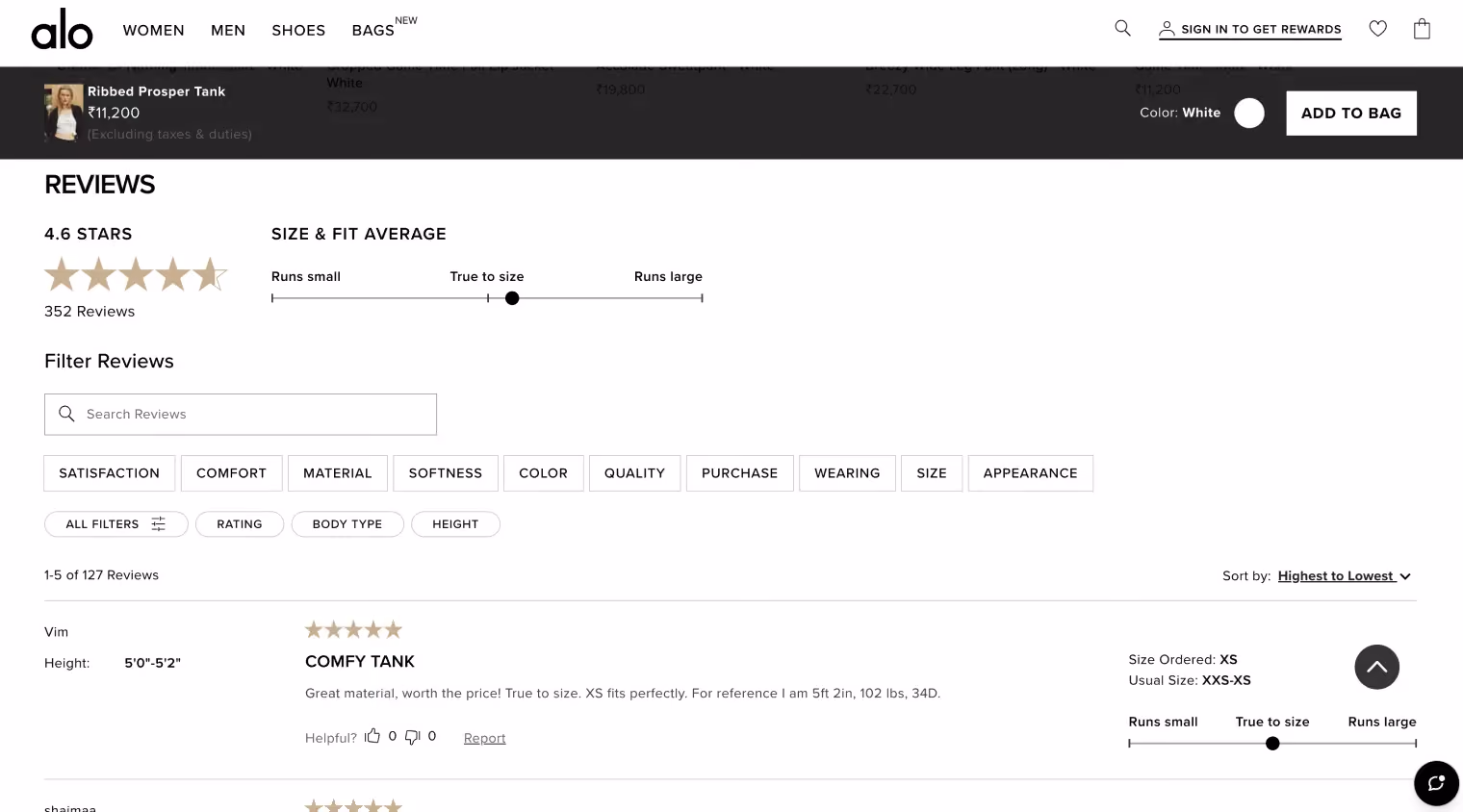Click the back-to-top arrow button

1376,667
